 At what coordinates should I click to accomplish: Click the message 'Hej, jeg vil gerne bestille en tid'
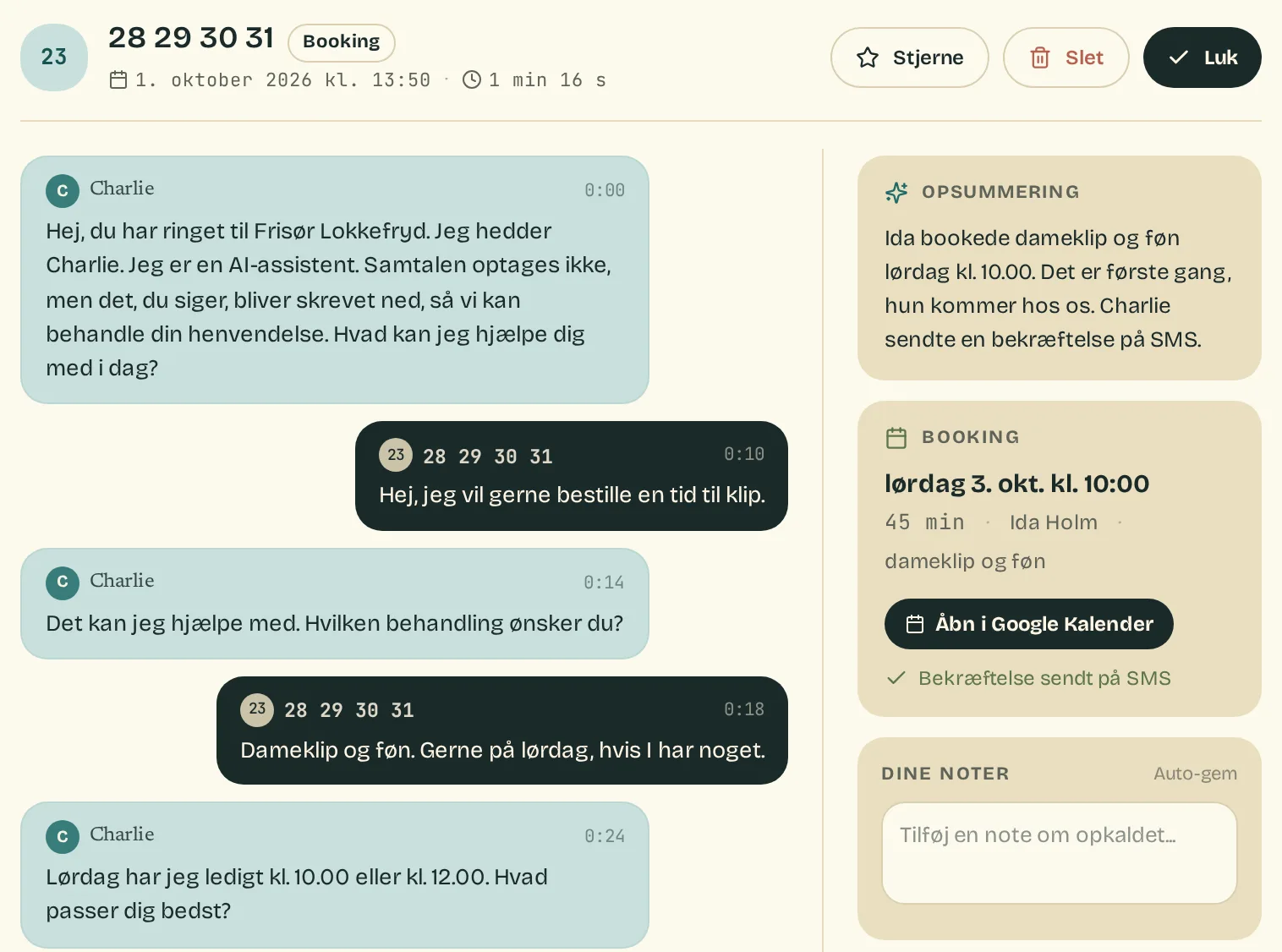572,495
